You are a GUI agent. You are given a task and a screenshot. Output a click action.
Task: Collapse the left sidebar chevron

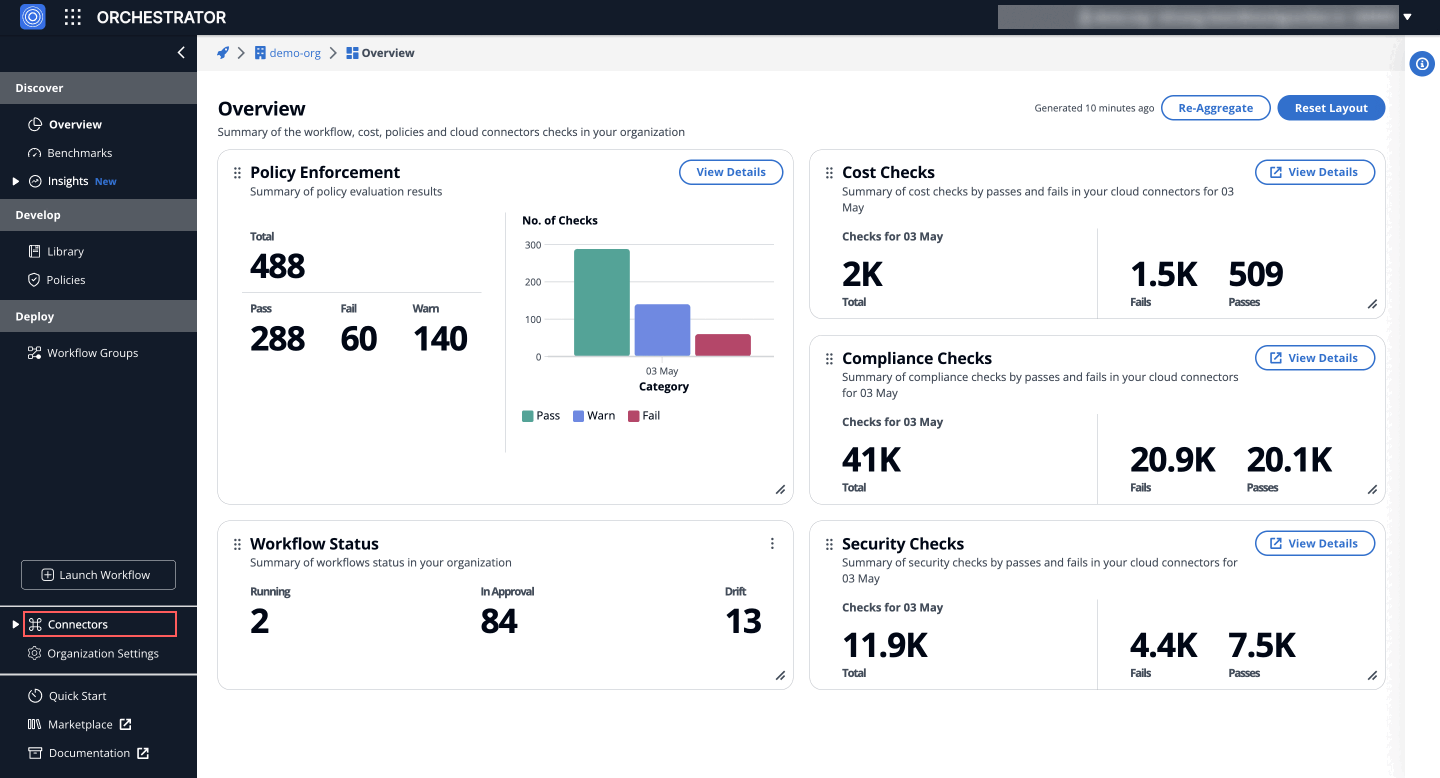[x=181, y=53]
